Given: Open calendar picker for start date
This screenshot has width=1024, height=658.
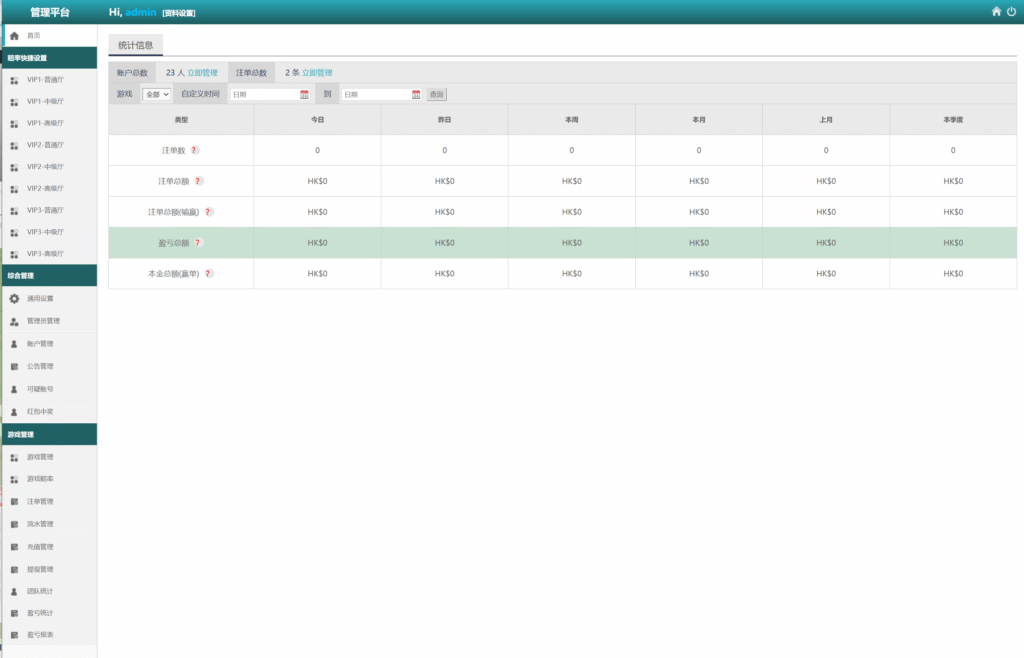Looking at the screenshot, I should (x=304, y=95).
